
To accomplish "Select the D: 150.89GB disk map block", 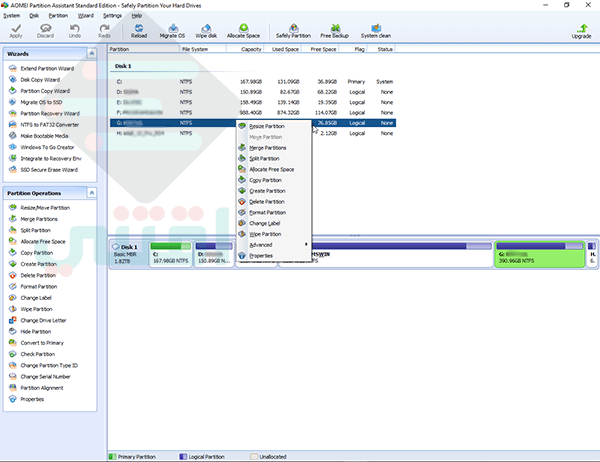I will tap(214, 254).
